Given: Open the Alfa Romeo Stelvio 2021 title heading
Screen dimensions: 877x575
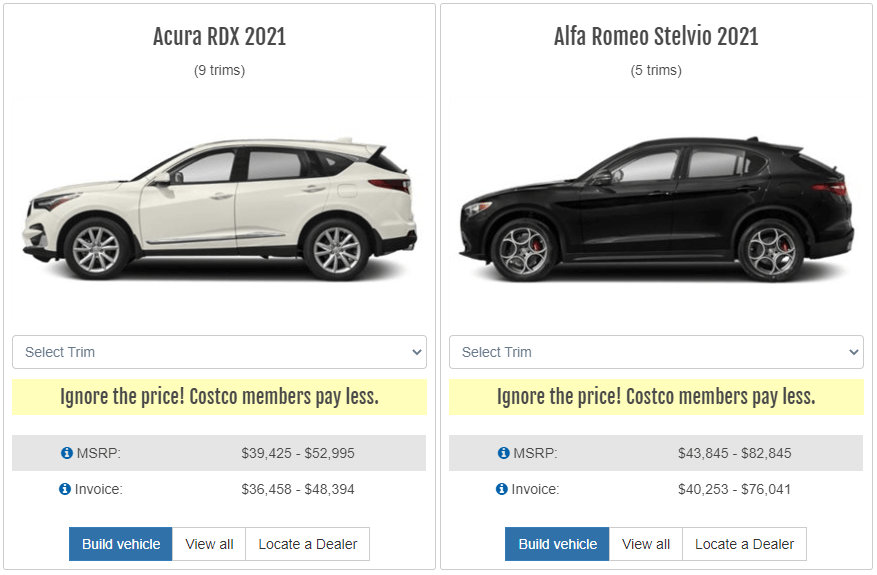Looking at the screenshot, I should (x=656, y=37).
